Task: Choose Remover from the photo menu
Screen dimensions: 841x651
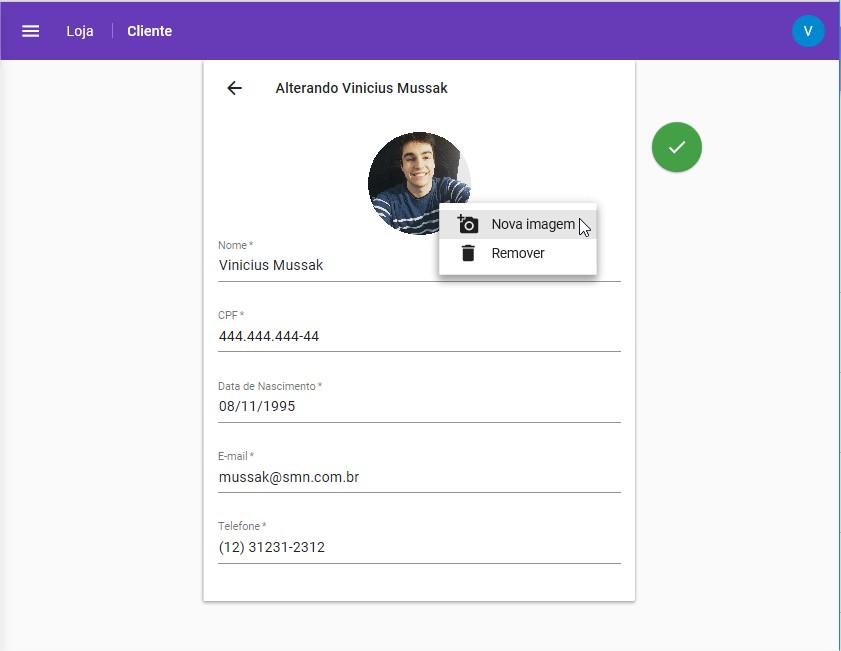Action: tap(518, 253)
